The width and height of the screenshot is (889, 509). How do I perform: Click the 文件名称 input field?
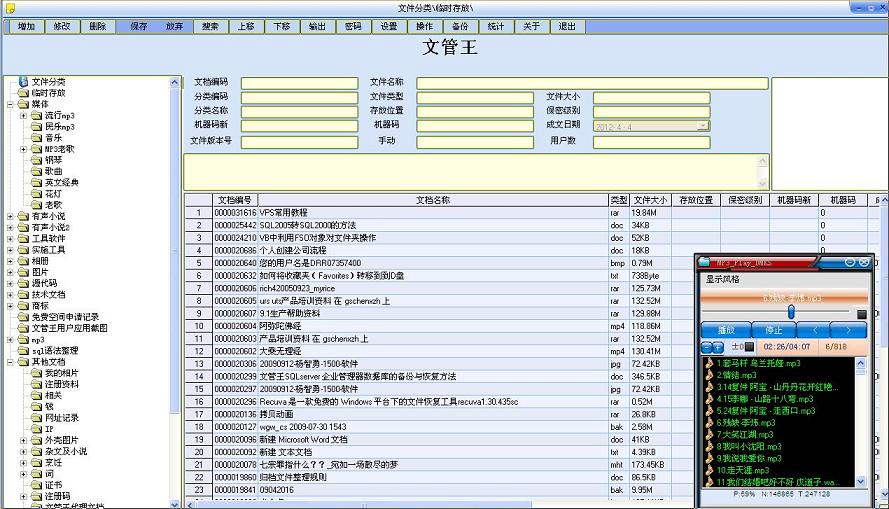[592, 83]
